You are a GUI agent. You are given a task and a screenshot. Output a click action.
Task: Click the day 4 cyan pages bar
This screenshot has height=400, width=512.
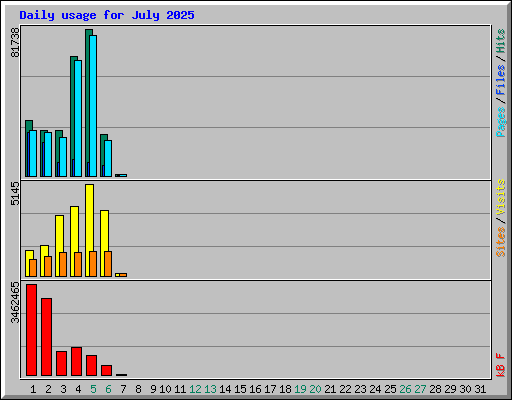(x=78, y=118)
